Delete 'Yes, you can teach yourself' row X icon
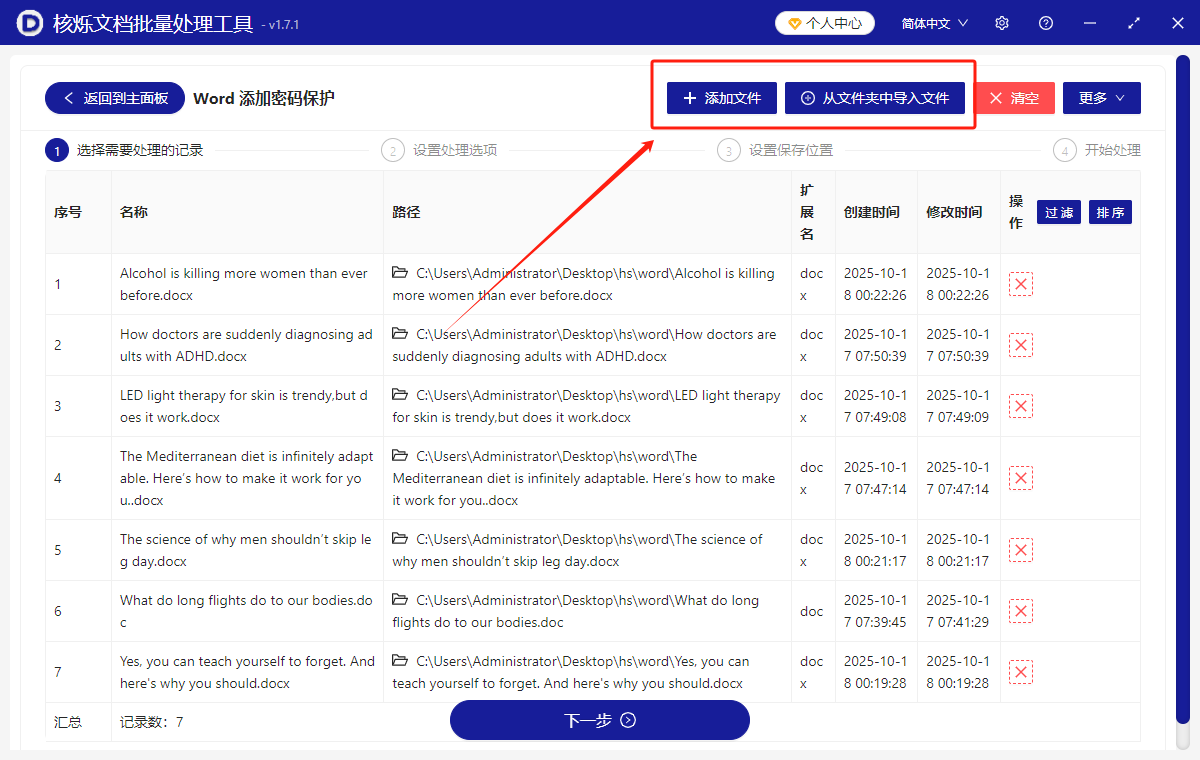This screenshot has height=760, width=1200. 1020,671
